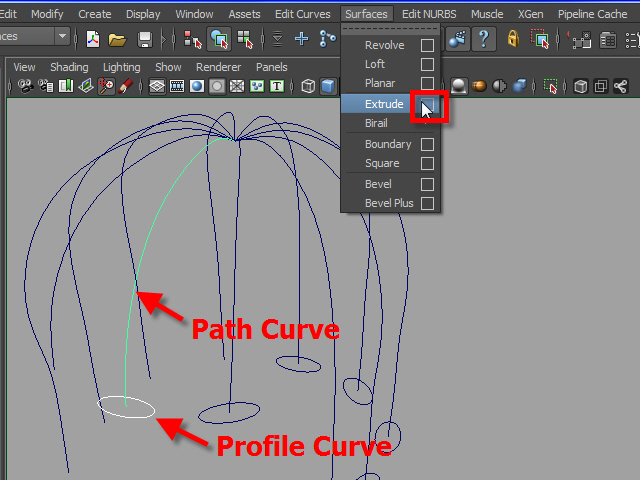The height and width of the screenshot is (480, 640).
Task: Enable the 2D pan/zoom icon
Action: 106,86
